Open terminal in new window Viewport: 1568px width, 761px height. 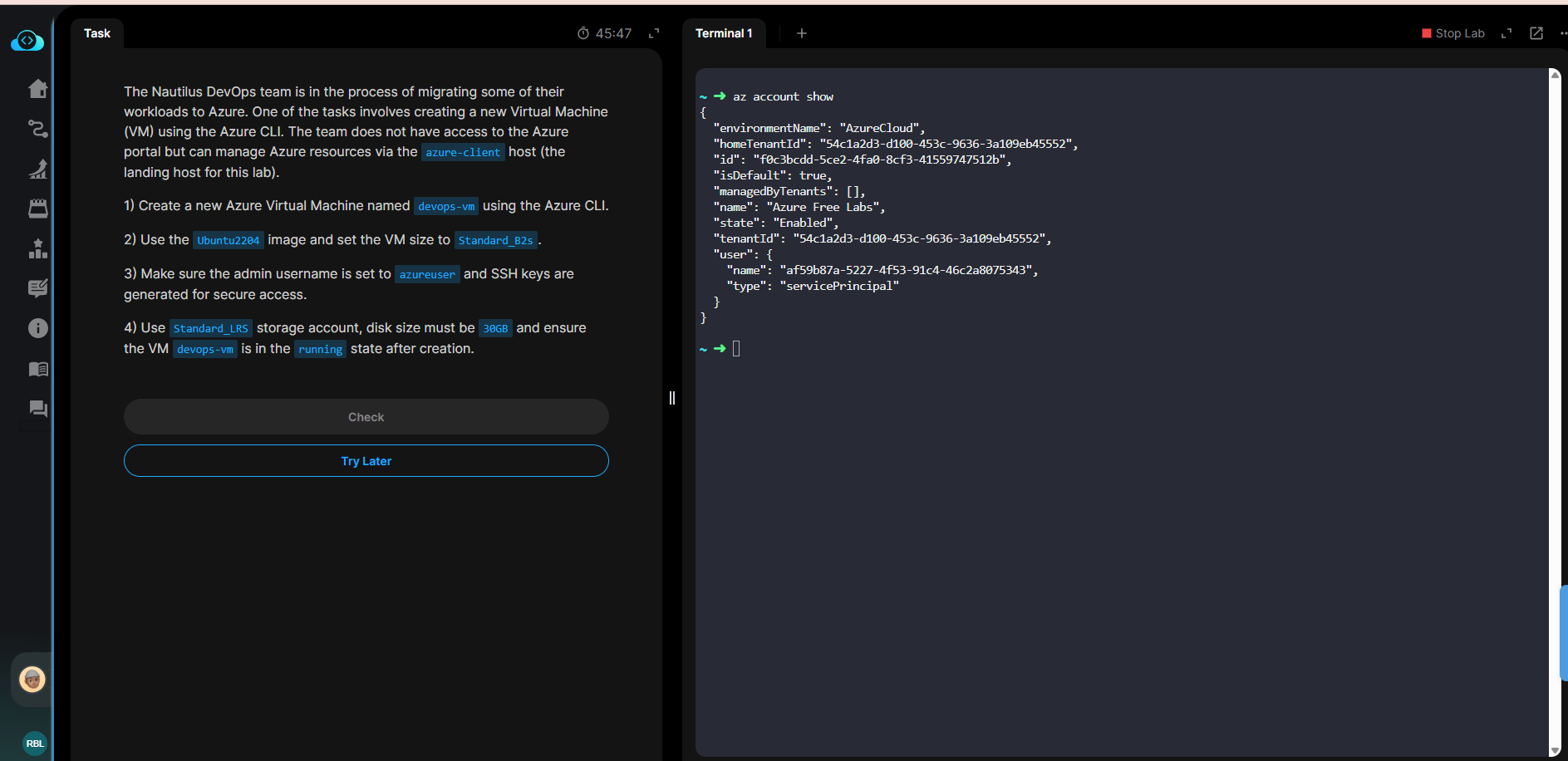click(1536, 33)
